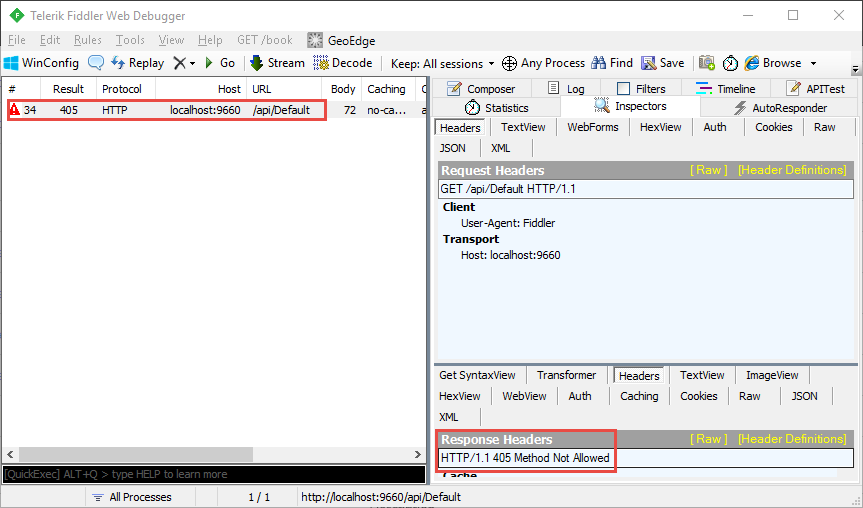The image size is (863, 508).
Task: Select the request Cookies tab
Action: coord(773,127)
